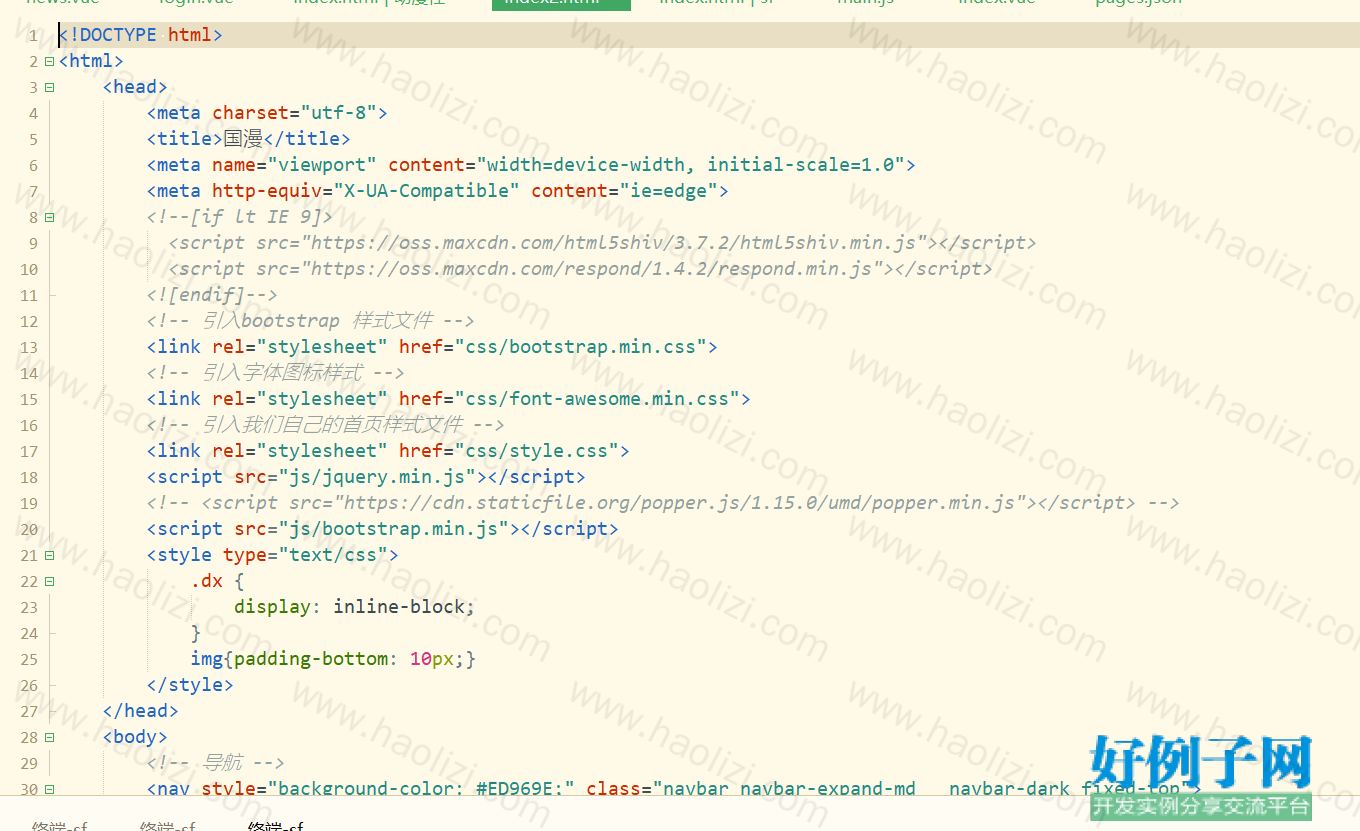
Task: Click the "ie=edge" content value
Action: click(x=668, y=191)
